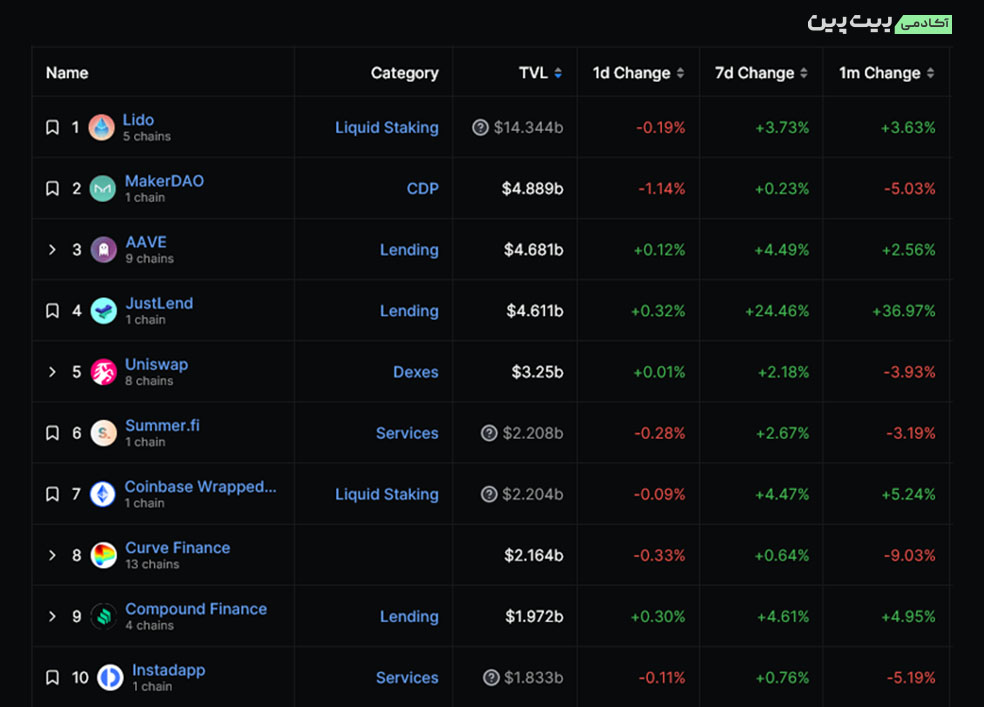The image size is (984, 707).
Task: Click the Category column header
Action: (x=405, y=73)
